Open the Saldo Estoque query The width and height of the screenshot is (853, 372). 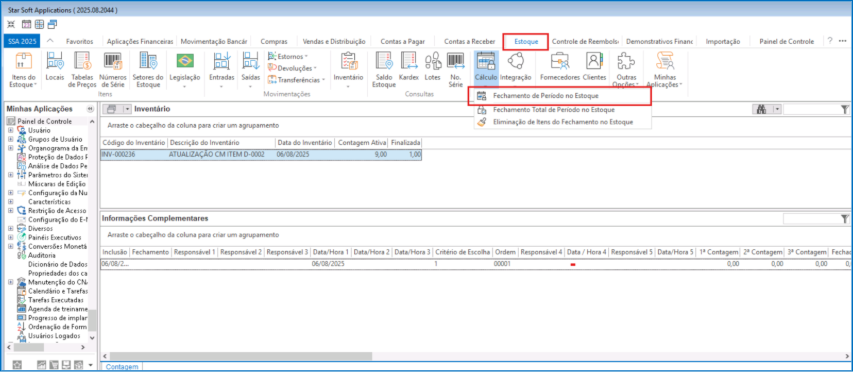[x=384, y=70]
